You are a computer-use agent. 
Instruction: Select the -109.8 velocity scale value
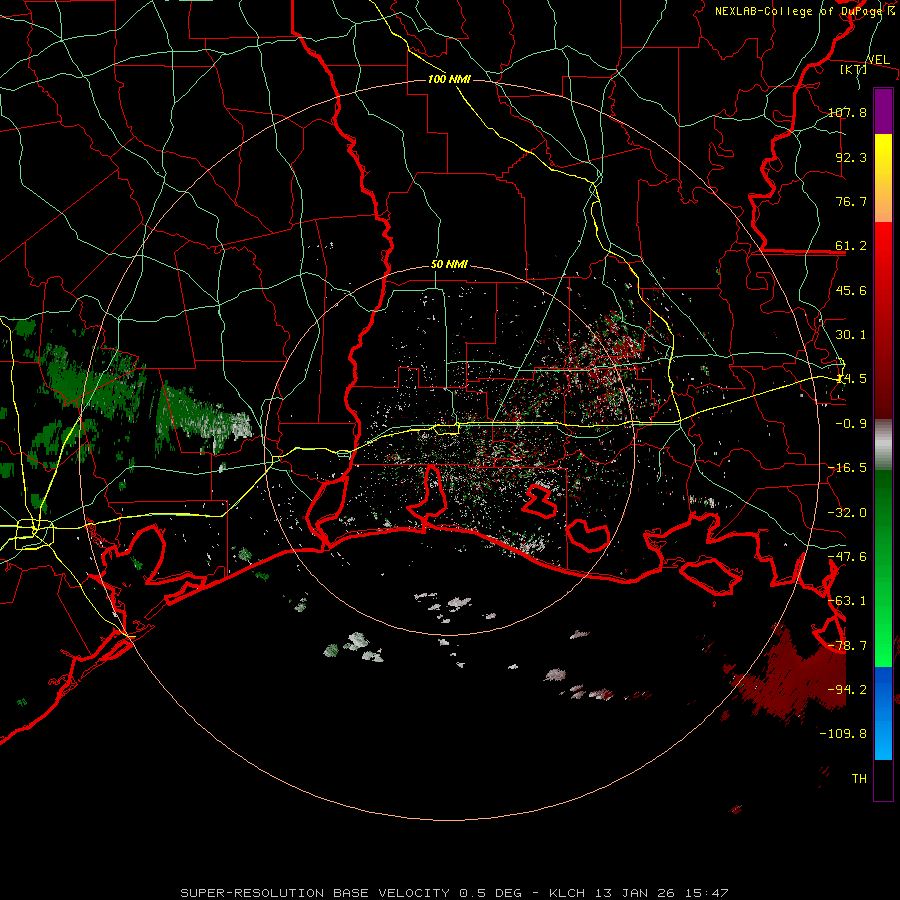[843, 734]
